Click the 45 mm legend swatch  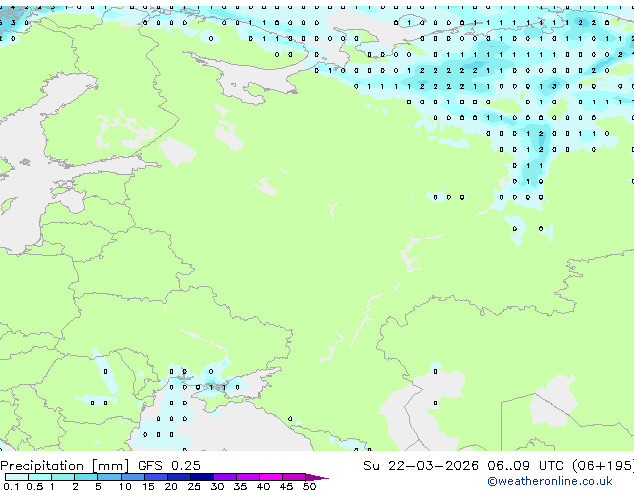tap(294, 477)
